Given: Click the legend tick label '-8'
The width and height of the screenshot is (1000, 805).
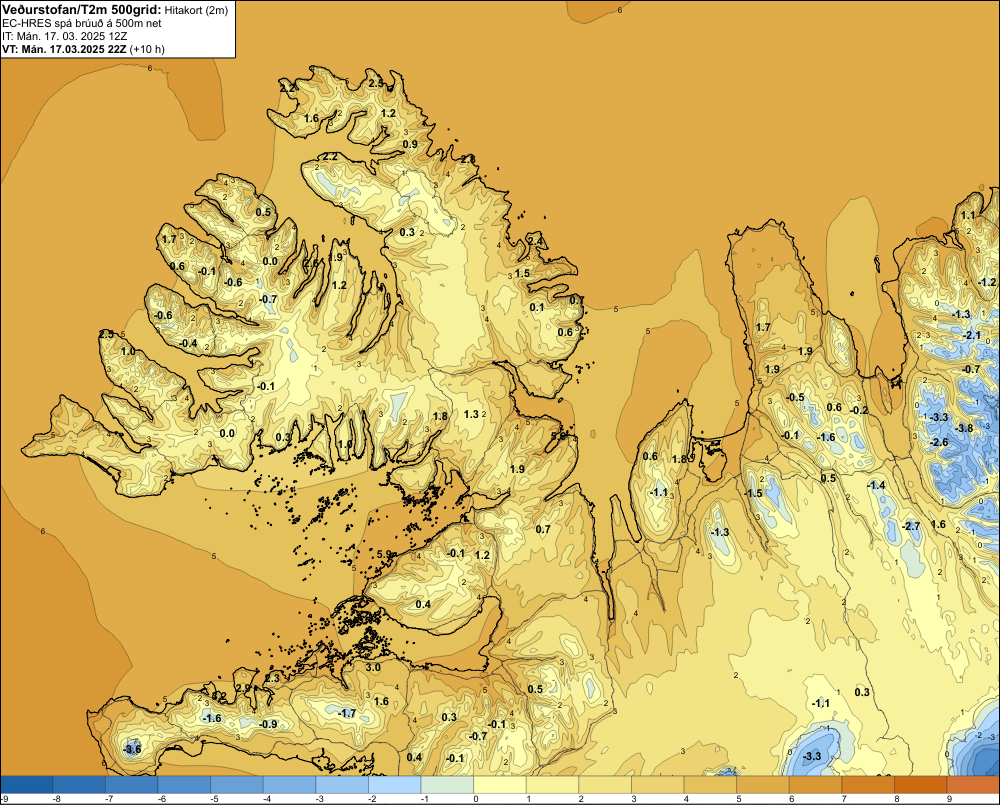Looking at the screenshot, I should point(56,799).
